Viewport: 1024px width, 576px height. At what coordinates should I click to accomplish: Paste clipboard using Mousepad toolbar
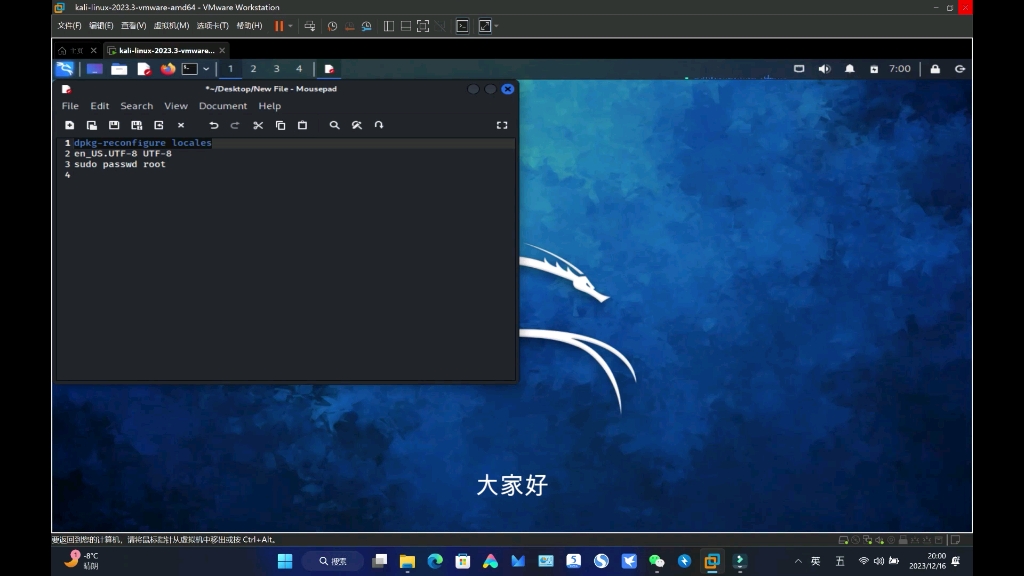coord(302,125)
